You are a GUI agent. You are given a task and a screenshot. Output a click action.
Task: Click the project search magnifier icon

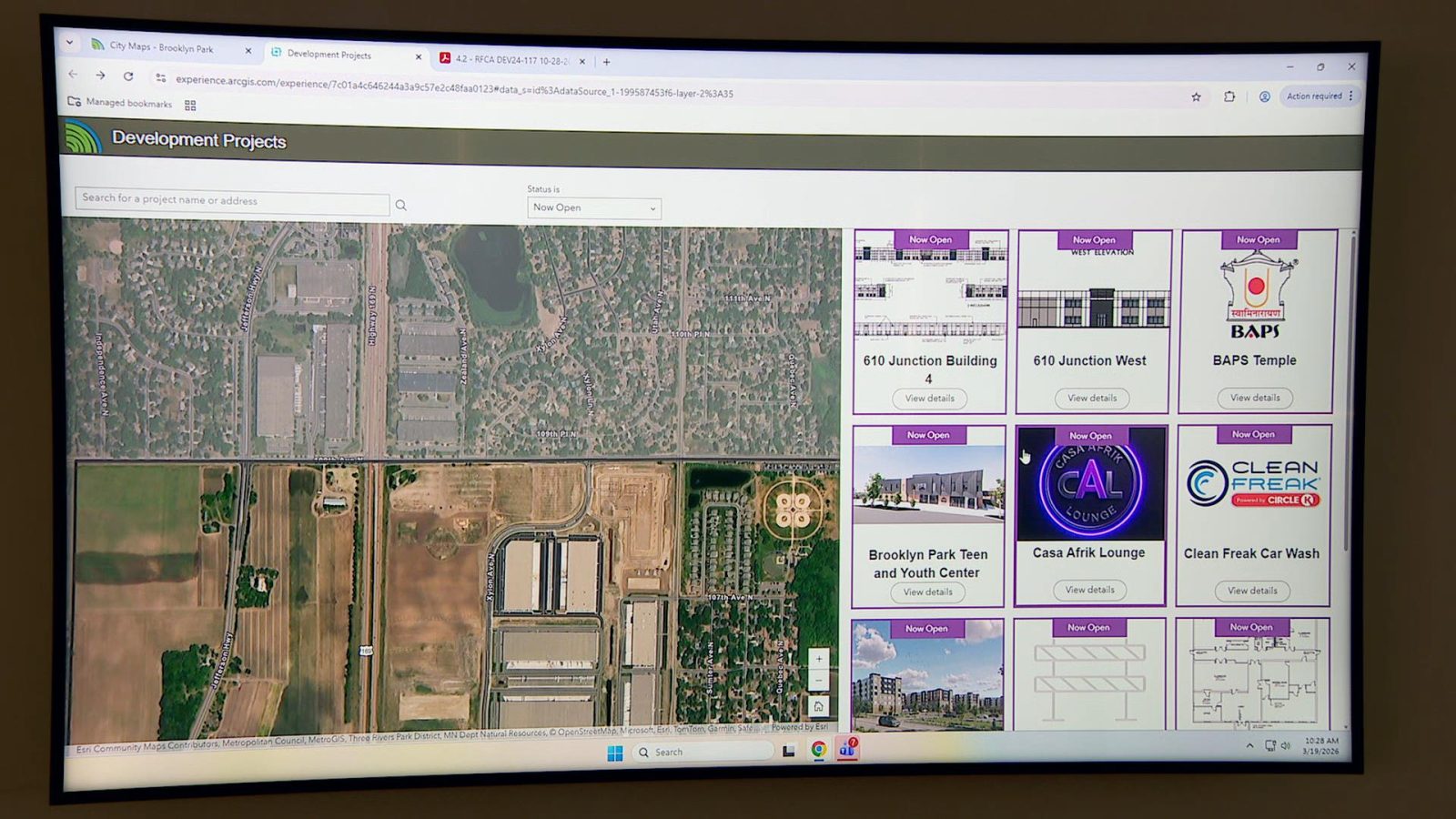click(x=400, y=206)
